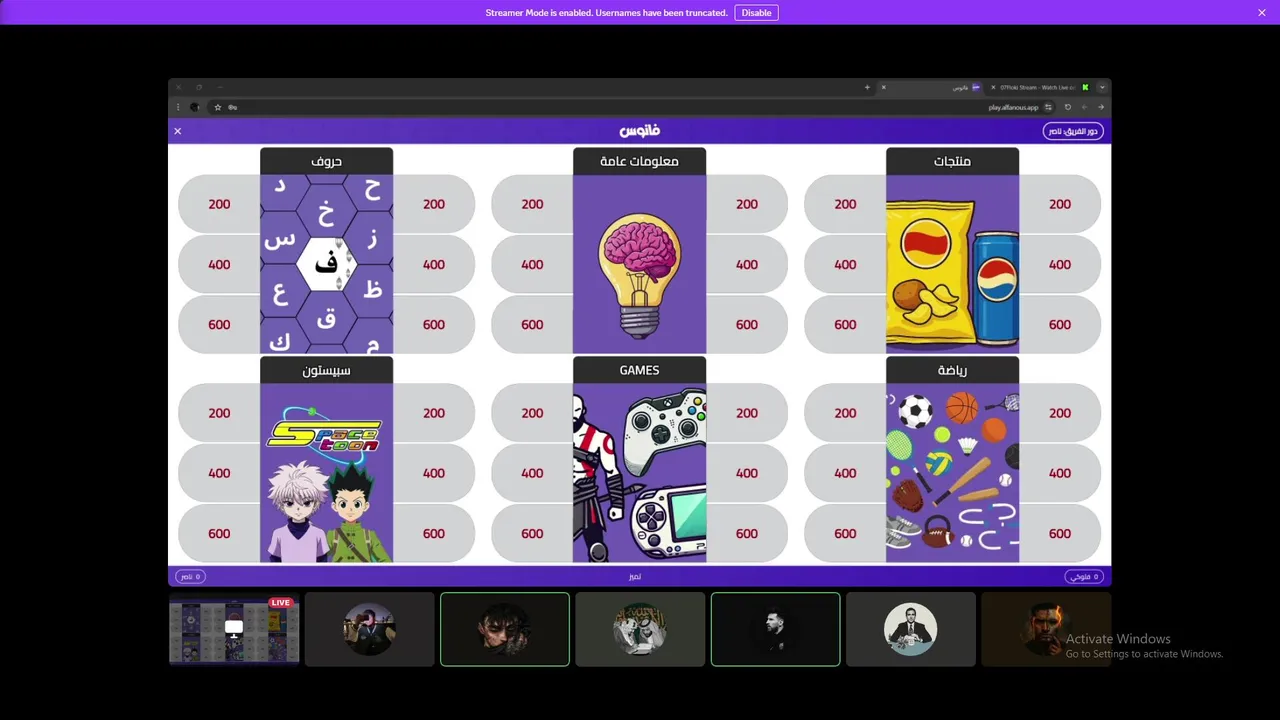The image size is (1280, 720).
Task: Select participant with fiery face avatar
Action: click(x=1045, y=629)
